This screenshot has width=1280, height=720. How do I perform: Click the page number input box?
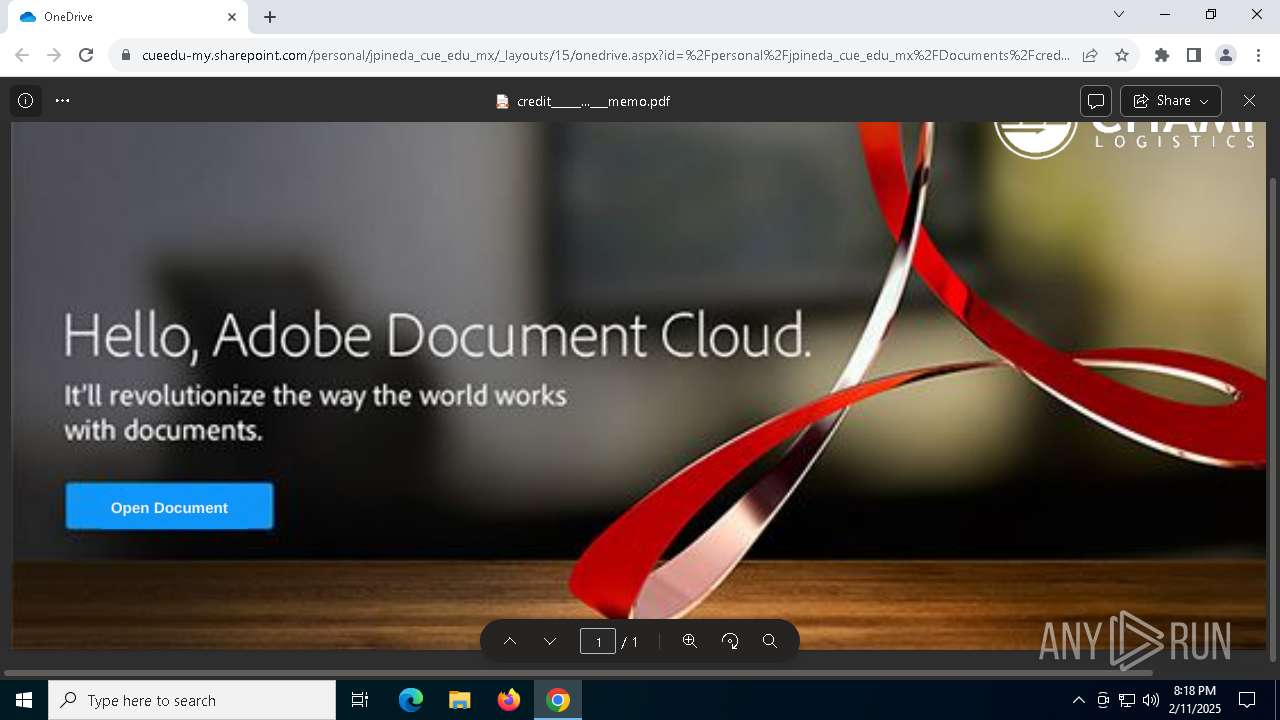click(x=598, y=641)
